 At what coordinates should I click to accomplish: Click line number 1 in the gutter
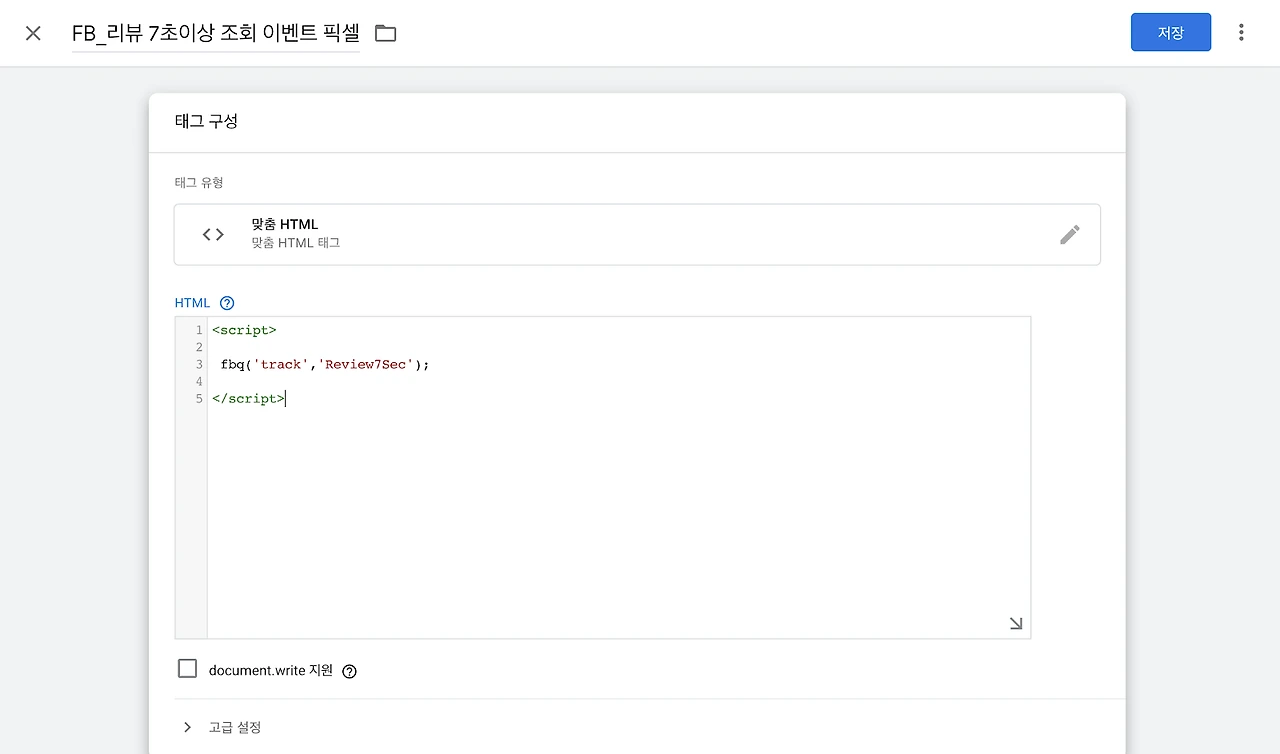(x=199, y=330)
